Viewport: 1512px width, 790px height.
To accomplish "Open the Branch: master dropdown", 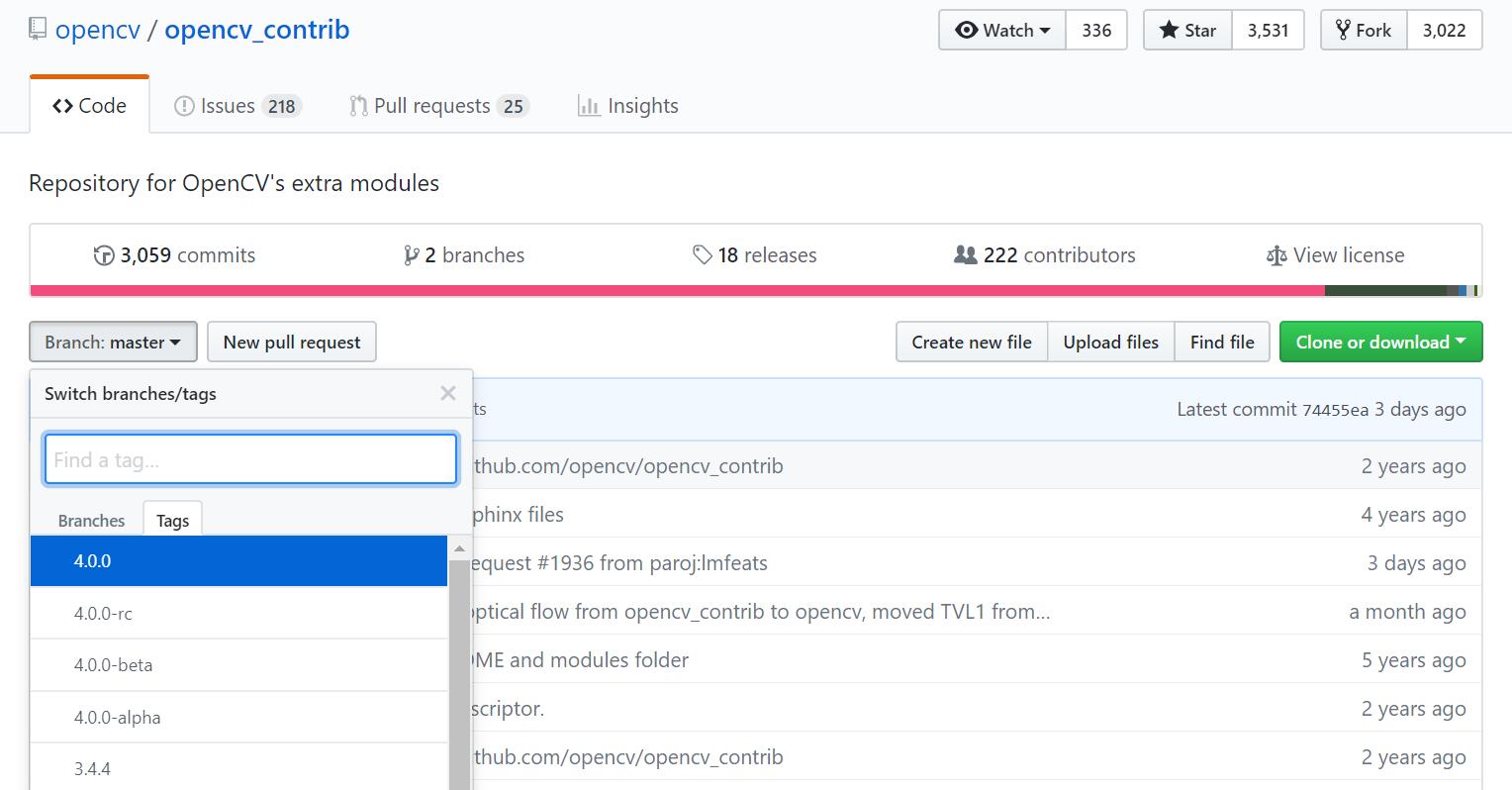I will coord(113,342).
